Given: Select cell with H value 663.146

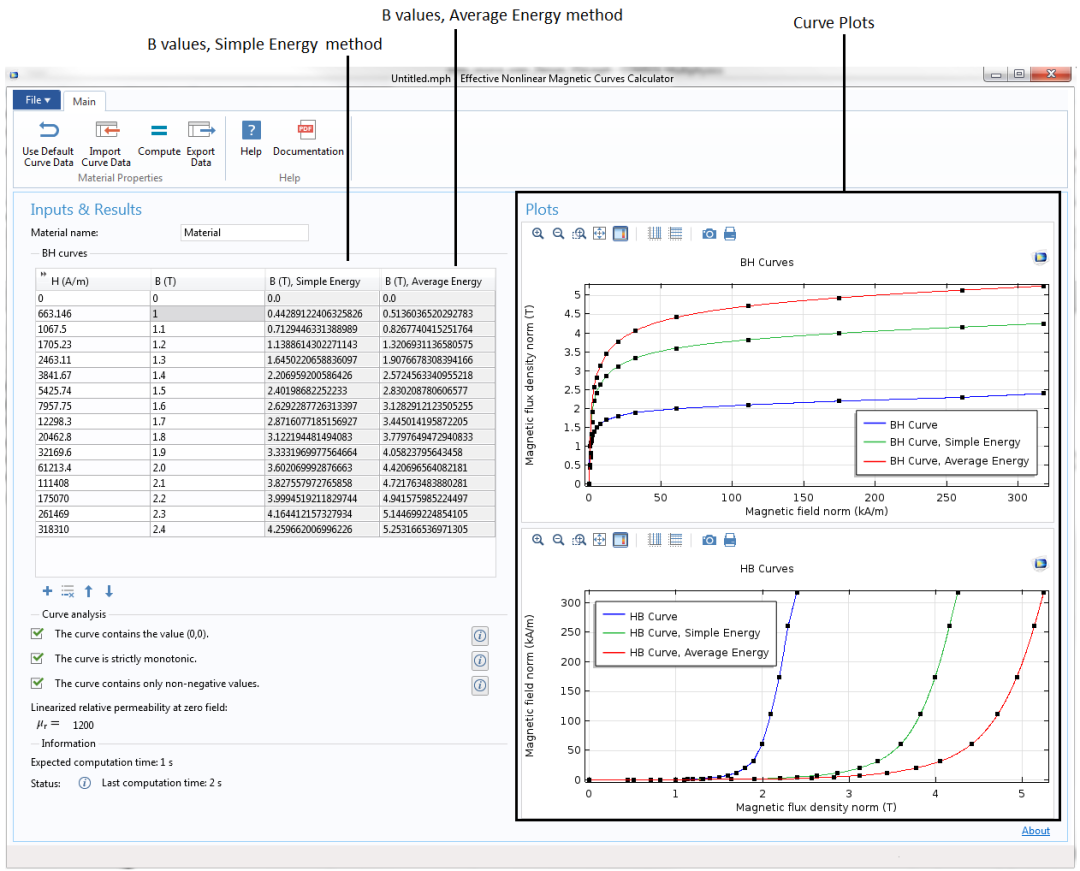Looking at the screenshot, I should (x=93, y=314).
